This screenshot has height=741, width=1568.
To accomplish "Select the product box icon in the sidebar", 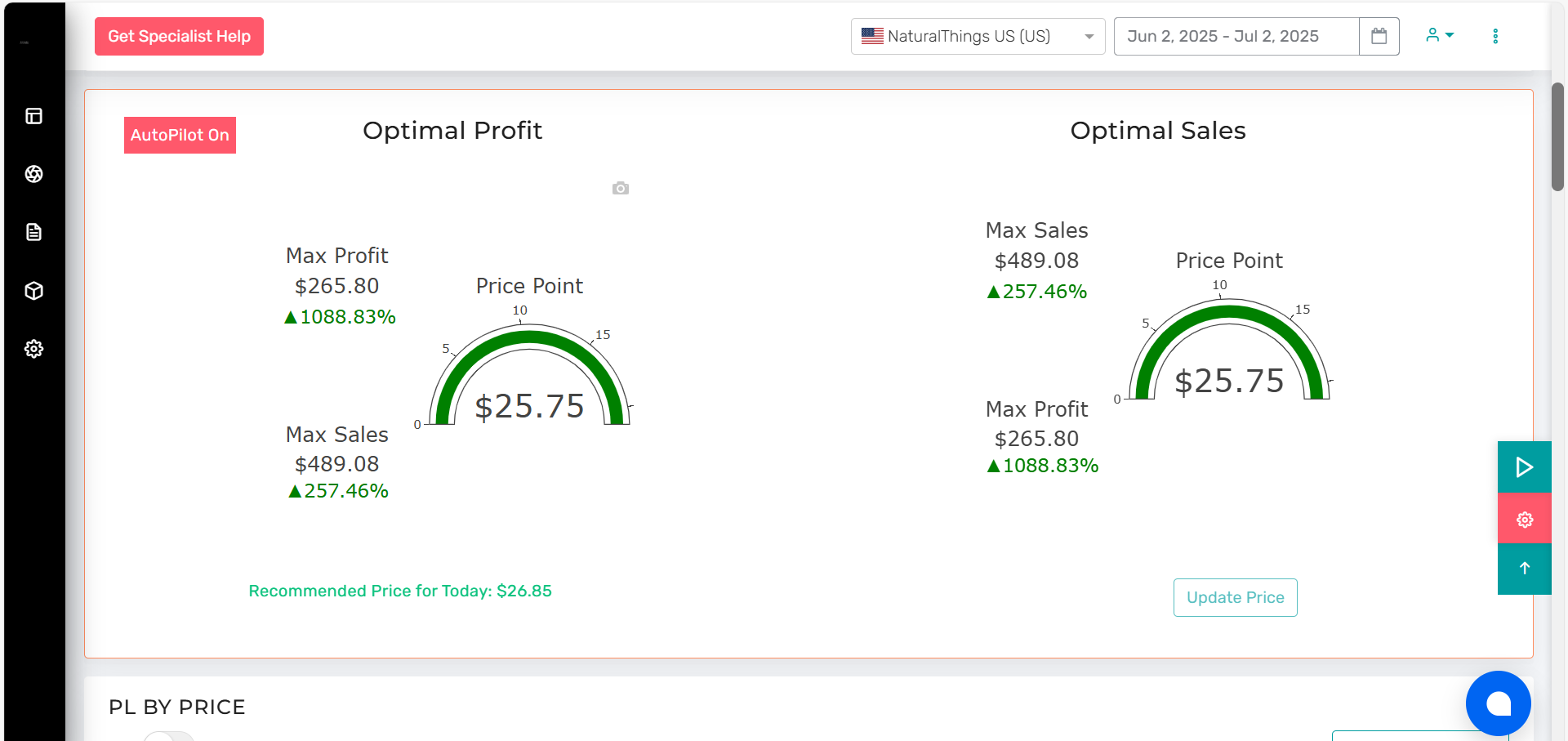I will click(33, 291).
